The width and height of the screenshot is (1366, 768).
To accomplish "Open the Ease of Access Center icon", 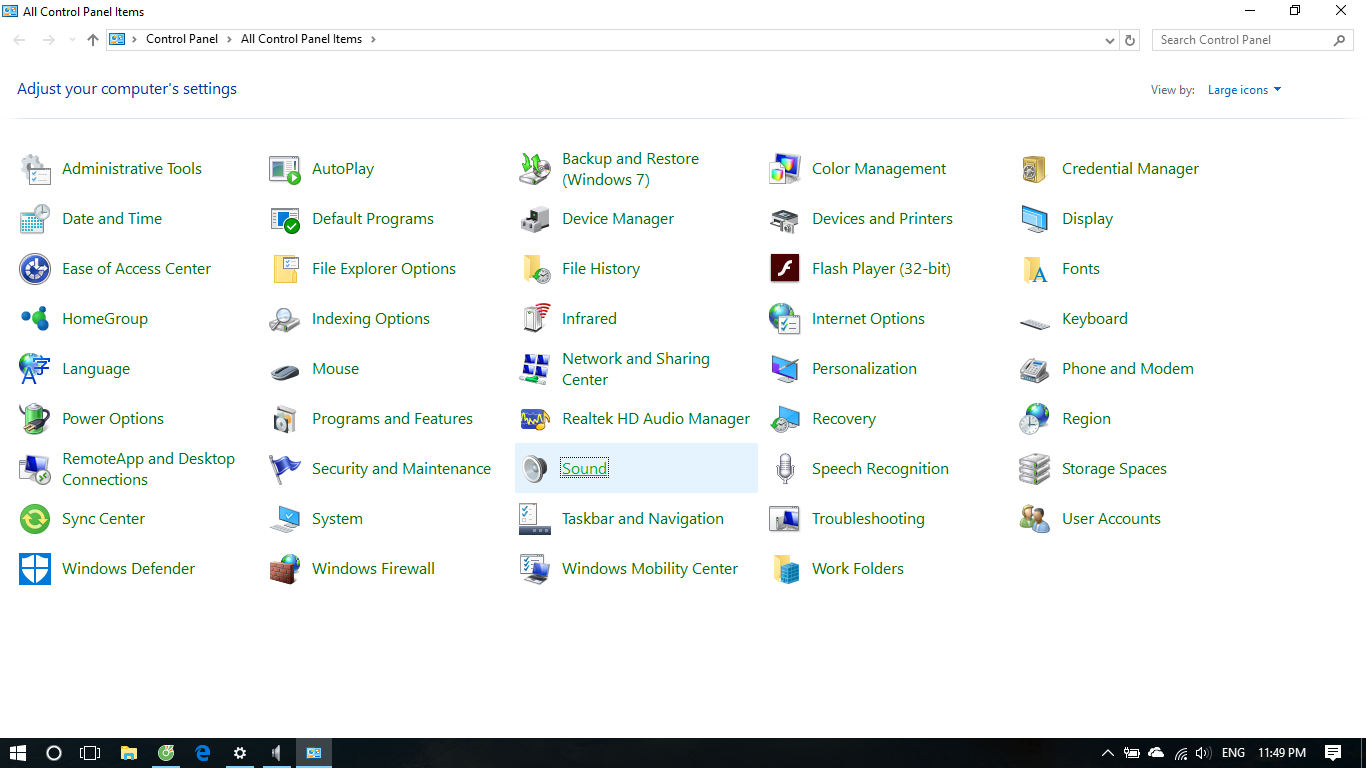I will 35,269.
